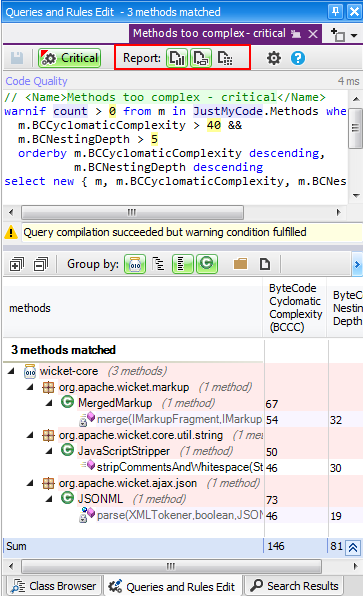Screen dimensions: 363x596
Task: Collapse org.apache.wicket.markup package node
Action: [30, 387]
